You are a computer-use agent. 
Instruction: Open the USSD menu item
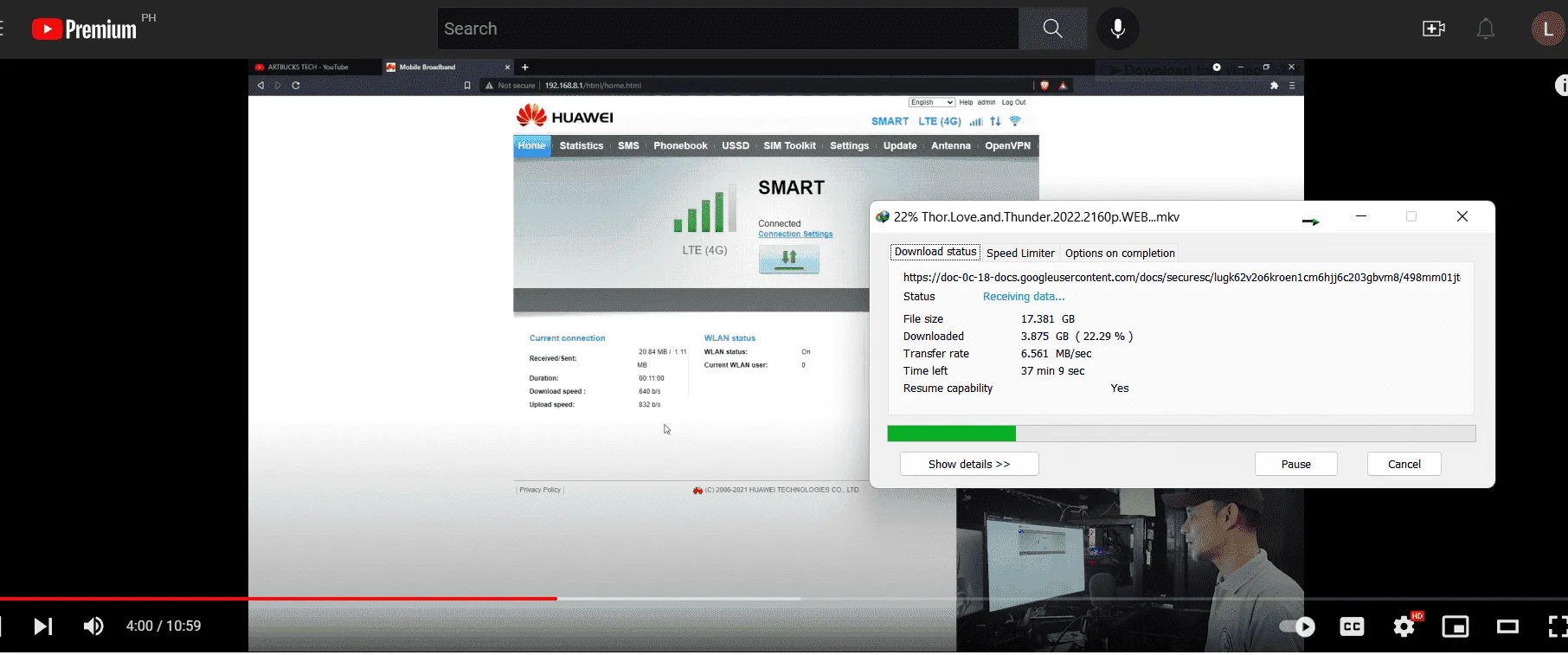[x=736, y=145]
